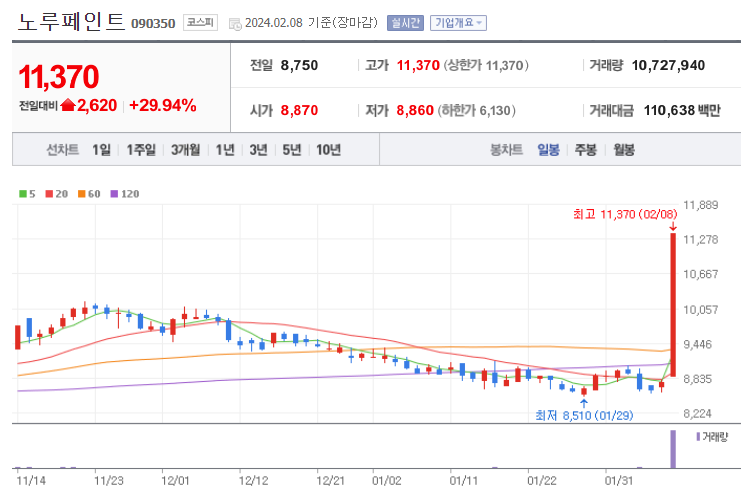Click the 12/12 date axis label

coord(253,481)
